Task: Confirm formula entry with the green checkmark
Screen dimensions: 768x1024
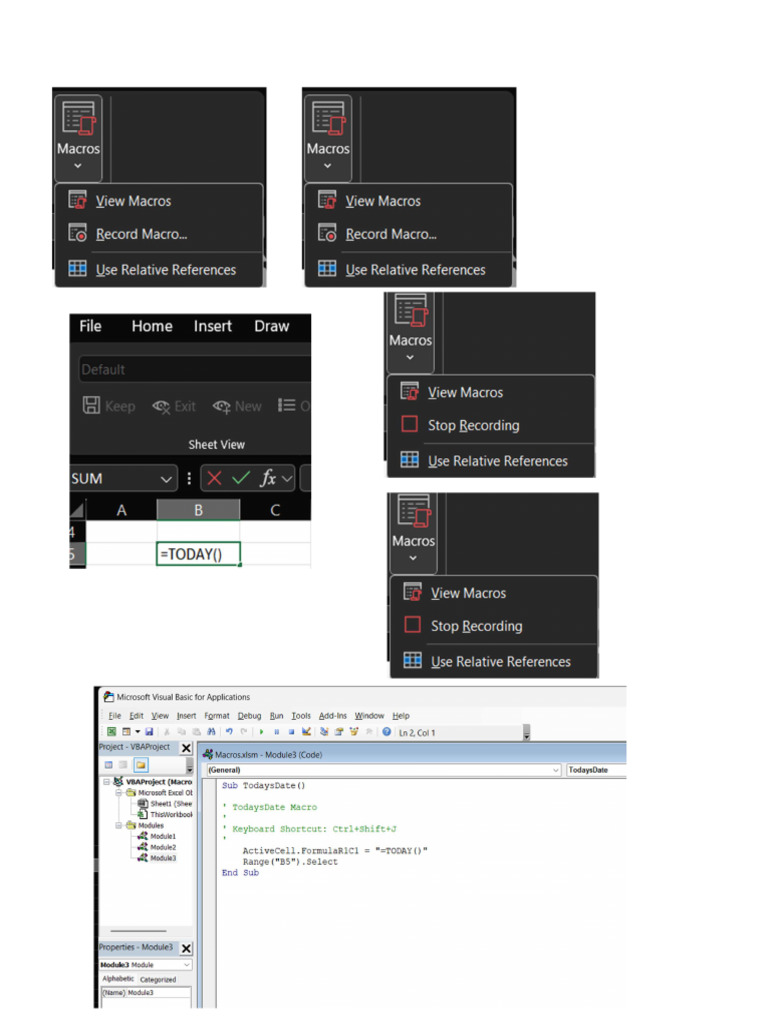Action: [x=241, y=478]
